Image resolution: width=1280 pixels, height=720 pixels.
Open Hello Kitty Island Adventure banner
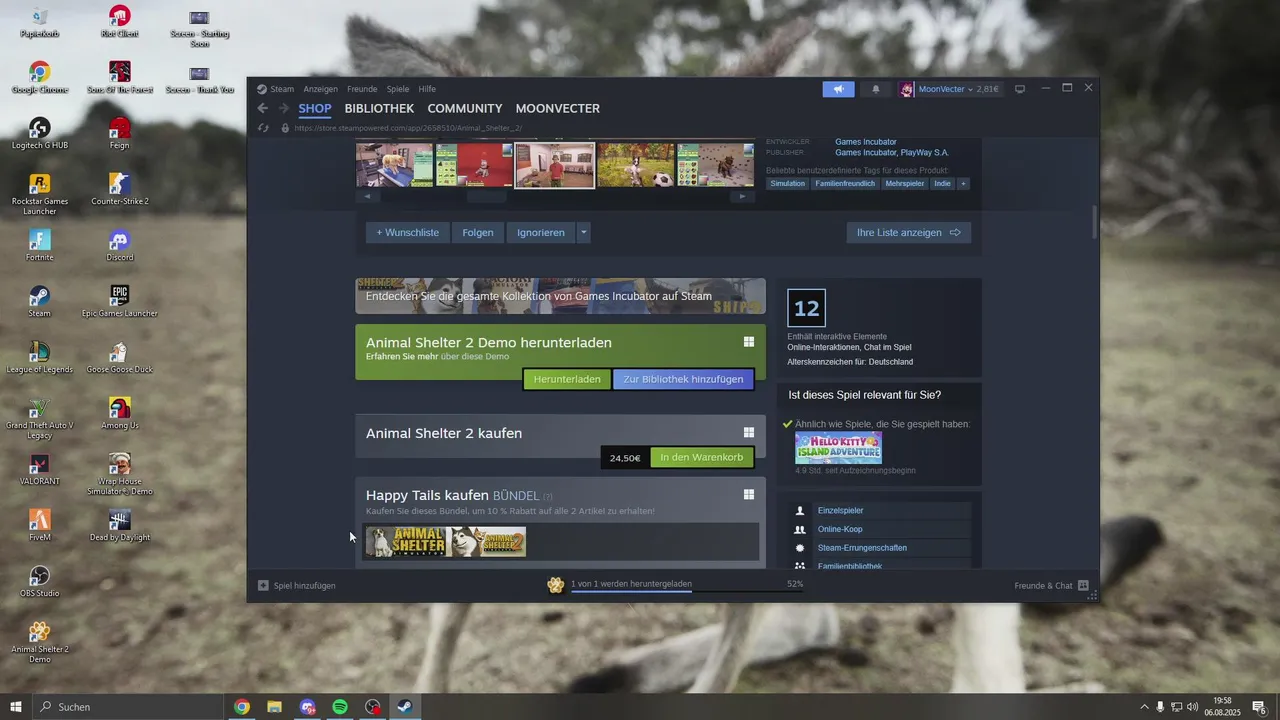[838, 448]
